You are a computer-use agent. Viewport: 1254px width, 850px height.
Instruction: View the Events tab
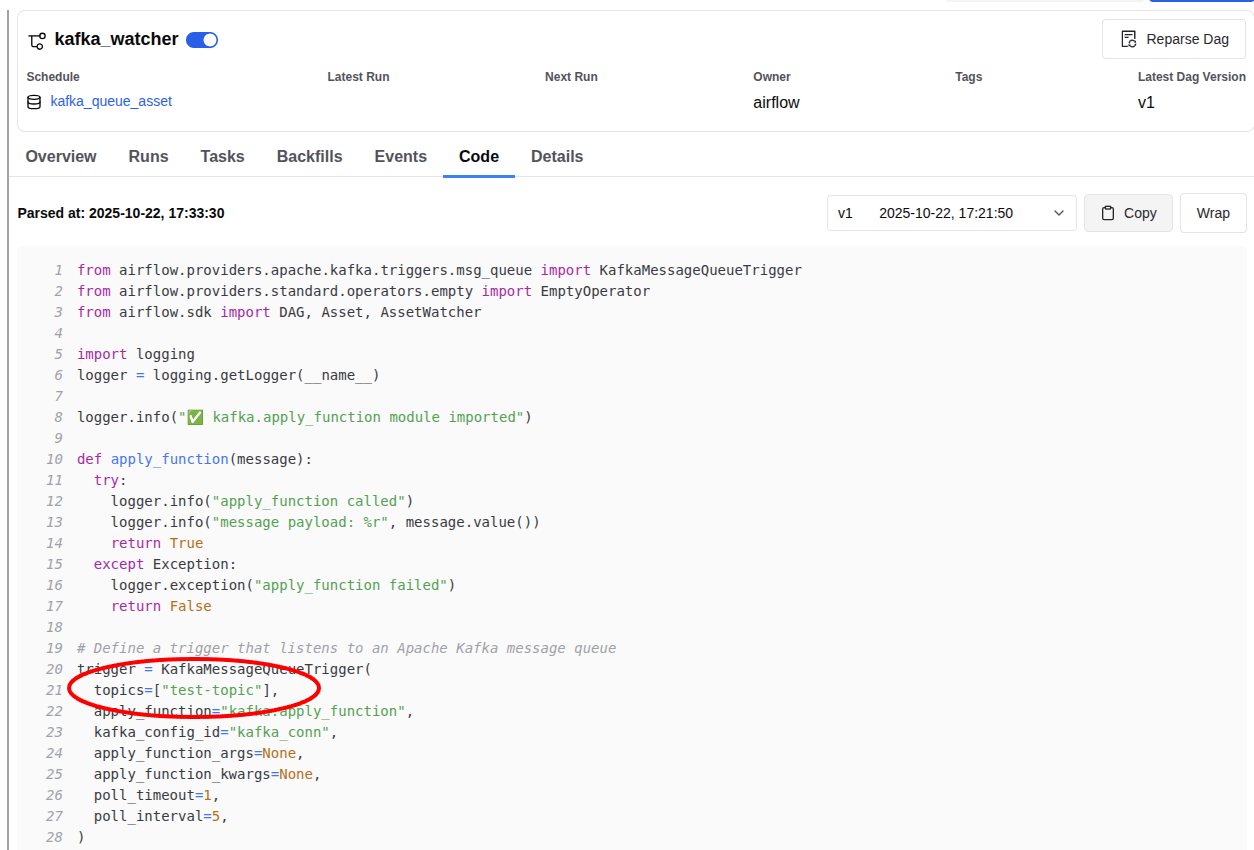400,156
